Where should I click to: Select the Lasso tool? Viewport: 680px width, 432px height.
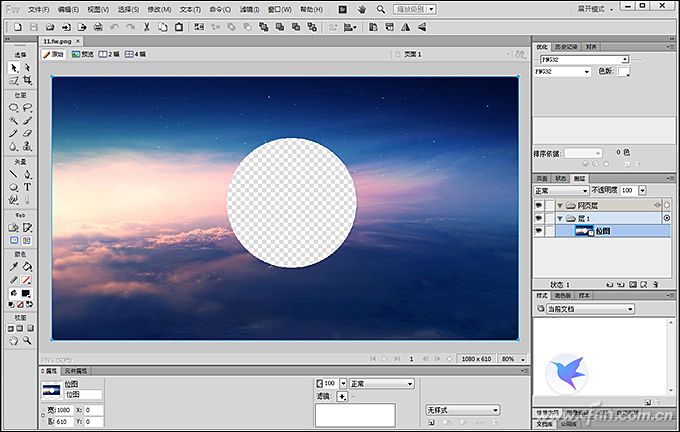point(27,108)
